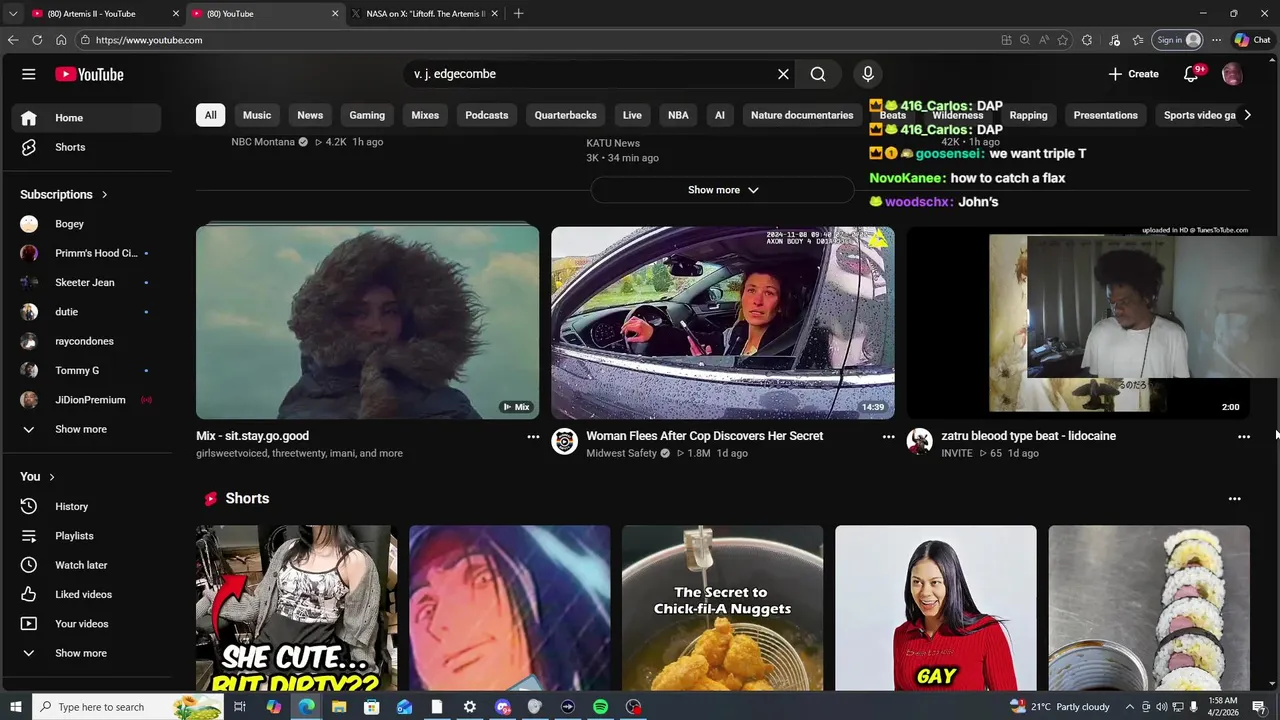The width and height of the screenshot is (1280, 720).
Task: Switch to NASA on X Liftoff tab
Action: pyautogui.click(x=425, y=14)
